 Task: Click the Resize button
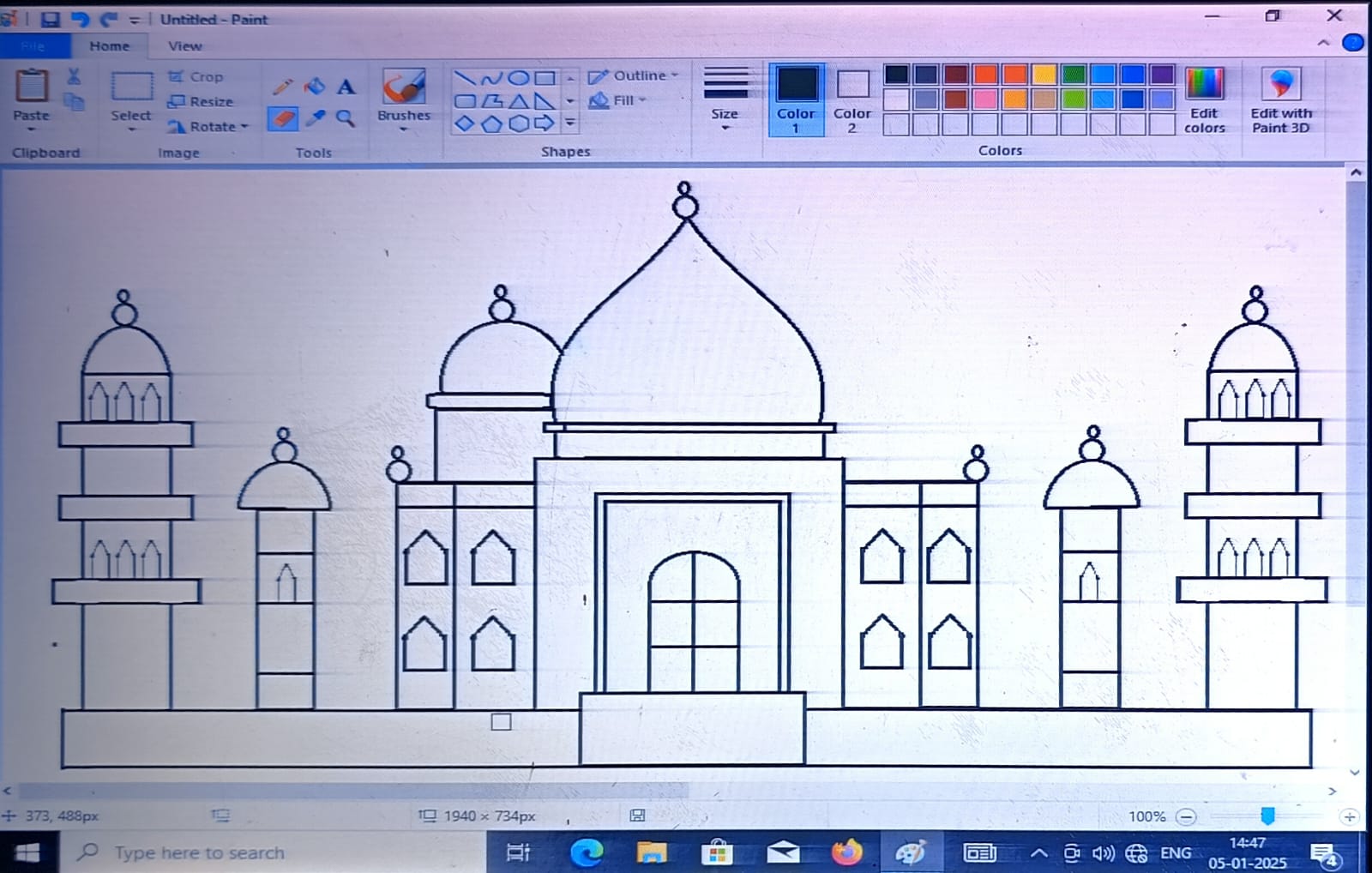click(x=202, y=101)
